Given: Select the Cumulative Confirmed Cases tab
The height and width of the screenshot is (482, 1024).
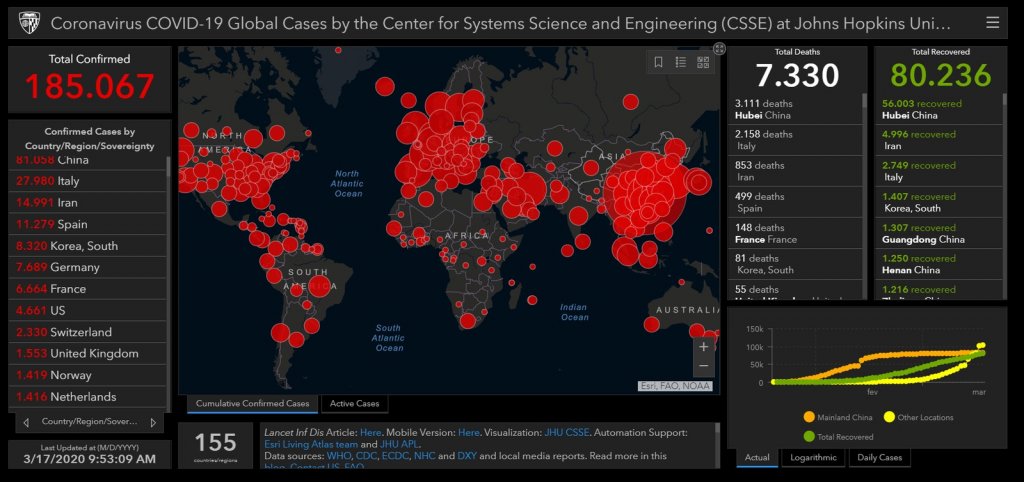Looking at the screenshot, I should click(253, 404).
